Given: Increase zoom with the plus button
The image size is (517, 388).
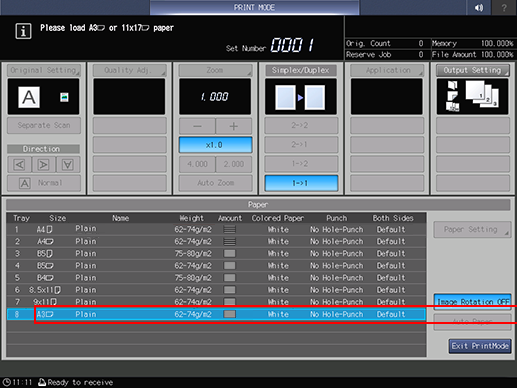Looking at the screenshot, I should (234, 126).
